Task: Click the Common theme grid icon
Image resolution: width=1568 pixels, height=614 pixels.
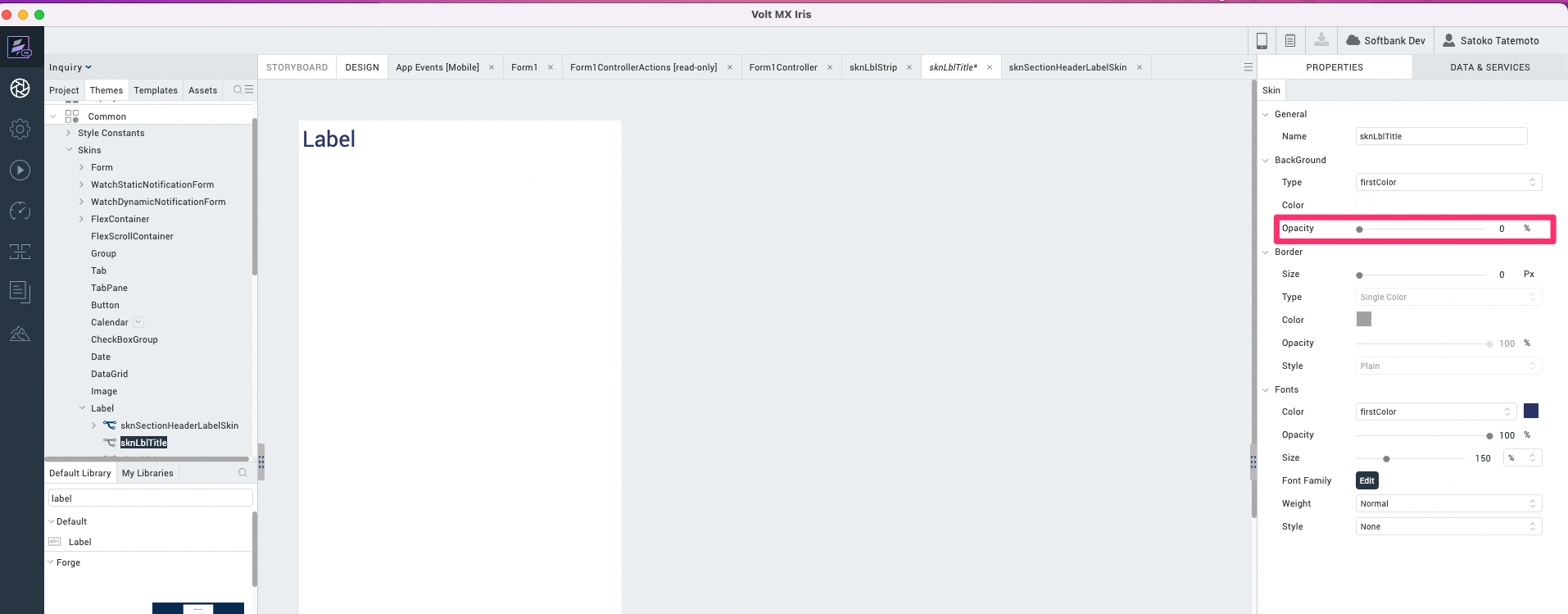Action: pos(72,116)
